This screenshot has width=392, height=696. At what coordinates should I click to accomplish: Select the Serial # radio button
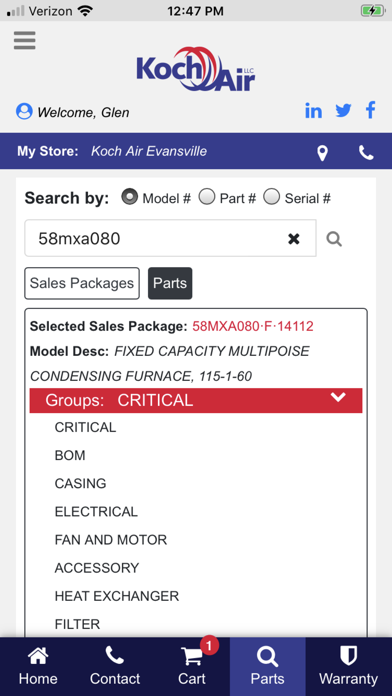tap(271, 197)
